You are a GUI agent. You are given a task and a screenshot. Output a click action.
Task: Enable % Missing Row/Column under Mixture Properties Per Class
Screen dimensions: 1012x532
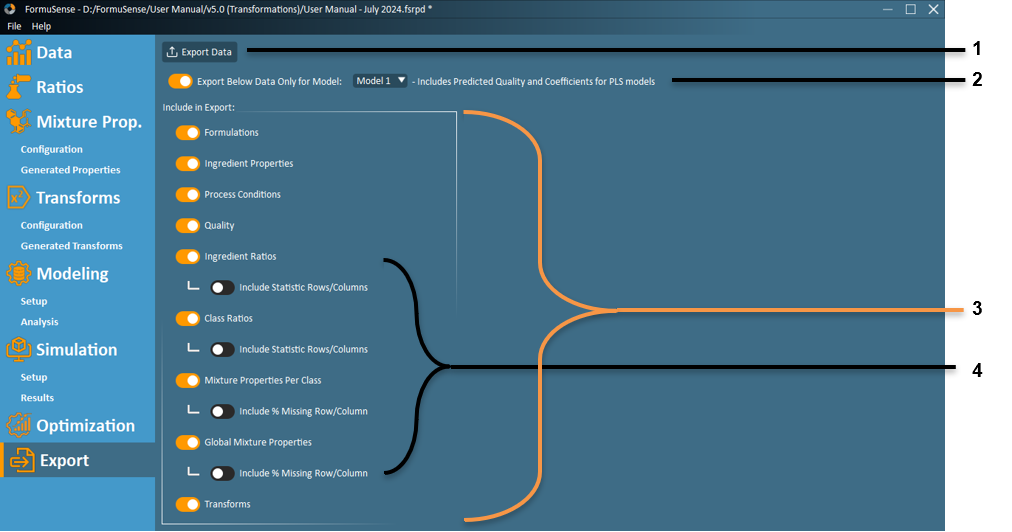click(223, 411)
